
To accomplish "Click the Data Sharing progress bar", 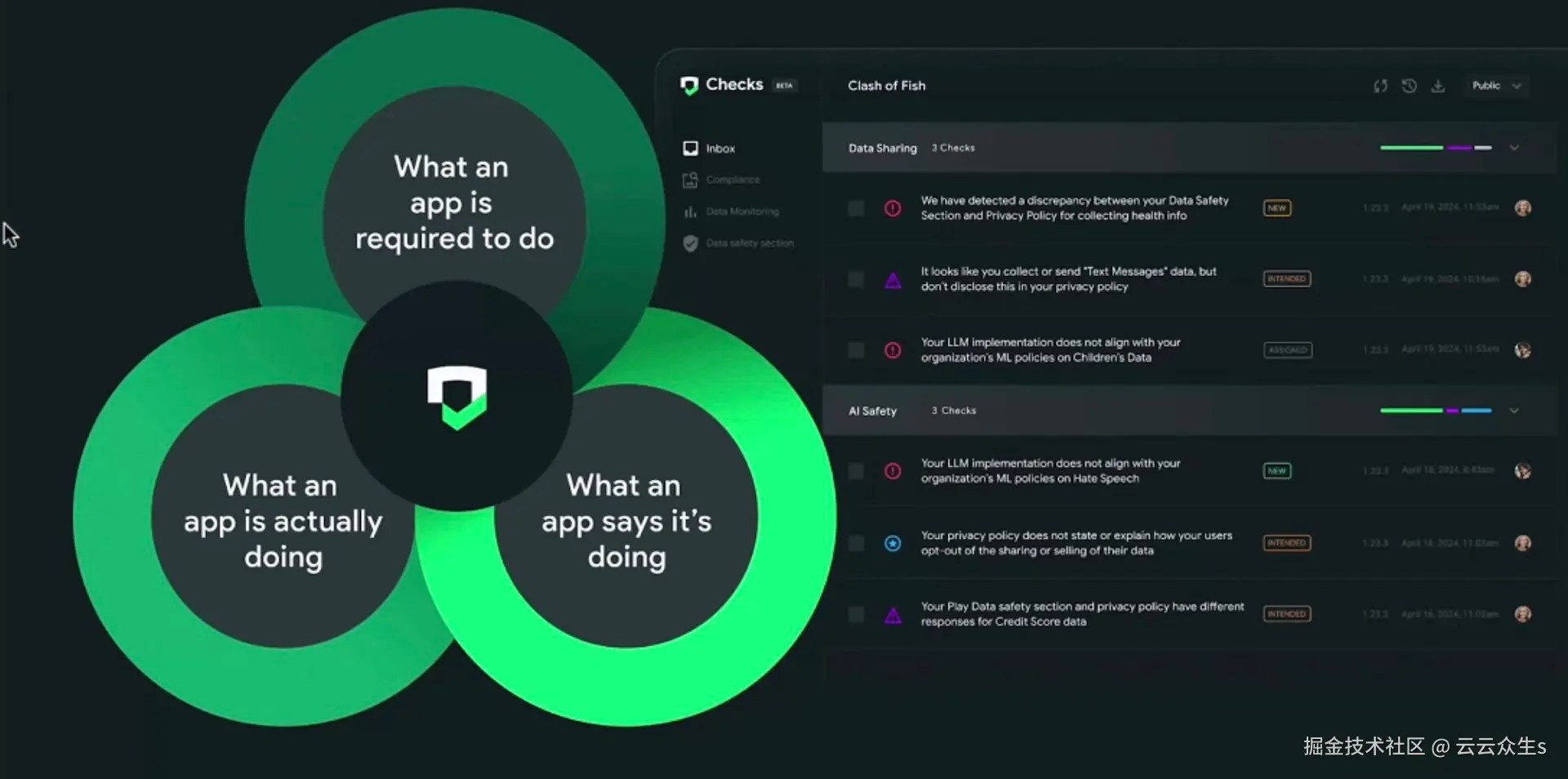I will coord(1436,148).
